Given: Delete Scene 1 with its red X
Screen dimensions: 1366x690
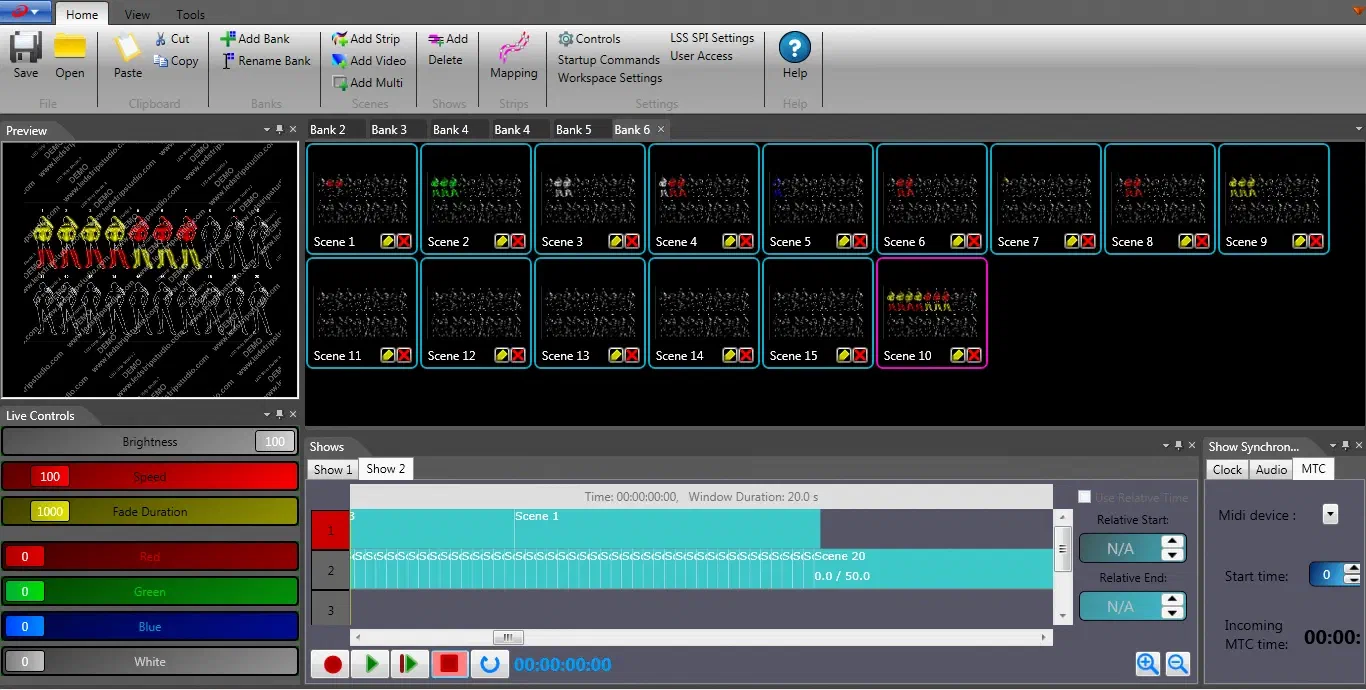Looking at the screenshot, I should [x=404, y=242].
